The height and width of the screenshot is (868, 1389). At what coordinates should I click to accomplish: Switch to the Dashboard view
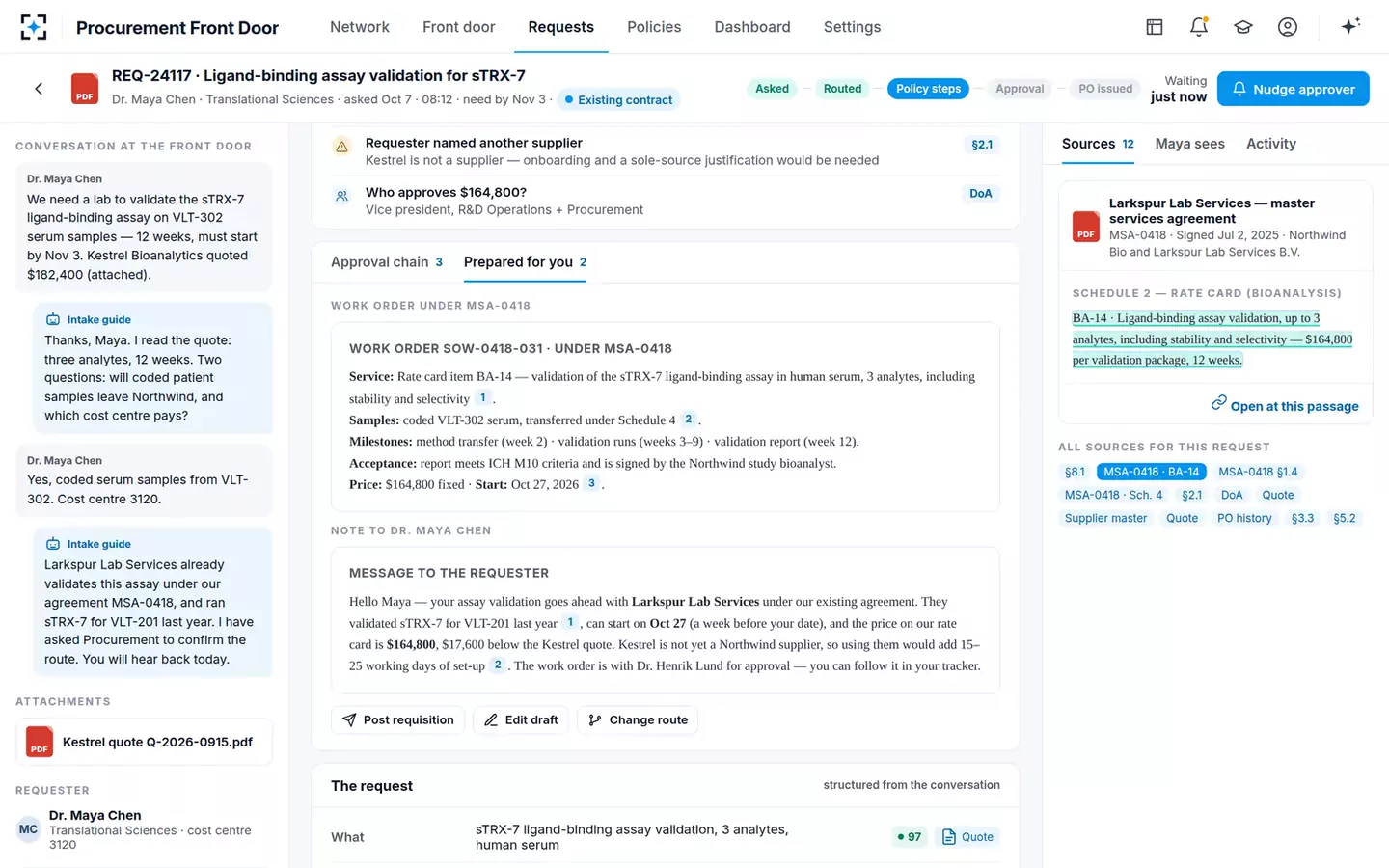pyautogui.click(x=752, y=27)
